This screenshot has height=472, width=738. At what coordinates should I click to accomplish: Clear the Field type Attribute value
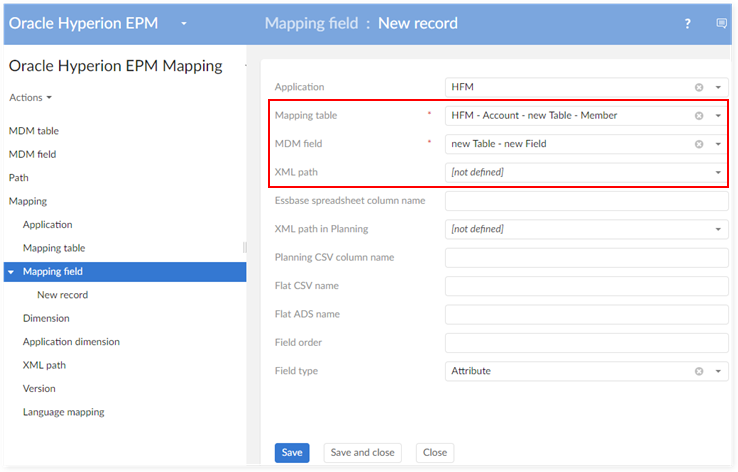[699, 371]
